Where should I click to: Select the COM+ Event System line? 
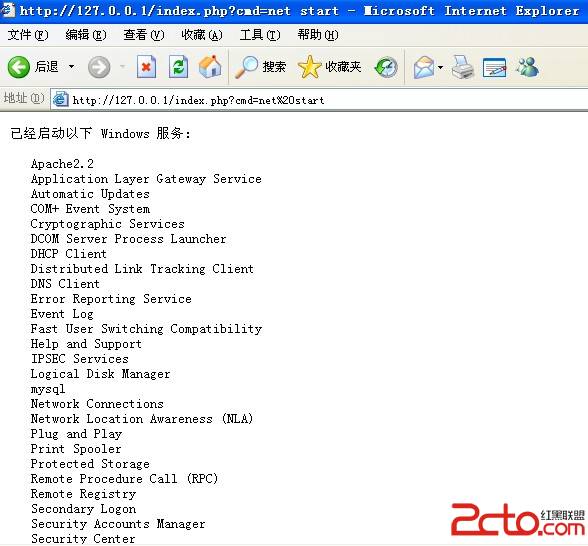point(90,209)
